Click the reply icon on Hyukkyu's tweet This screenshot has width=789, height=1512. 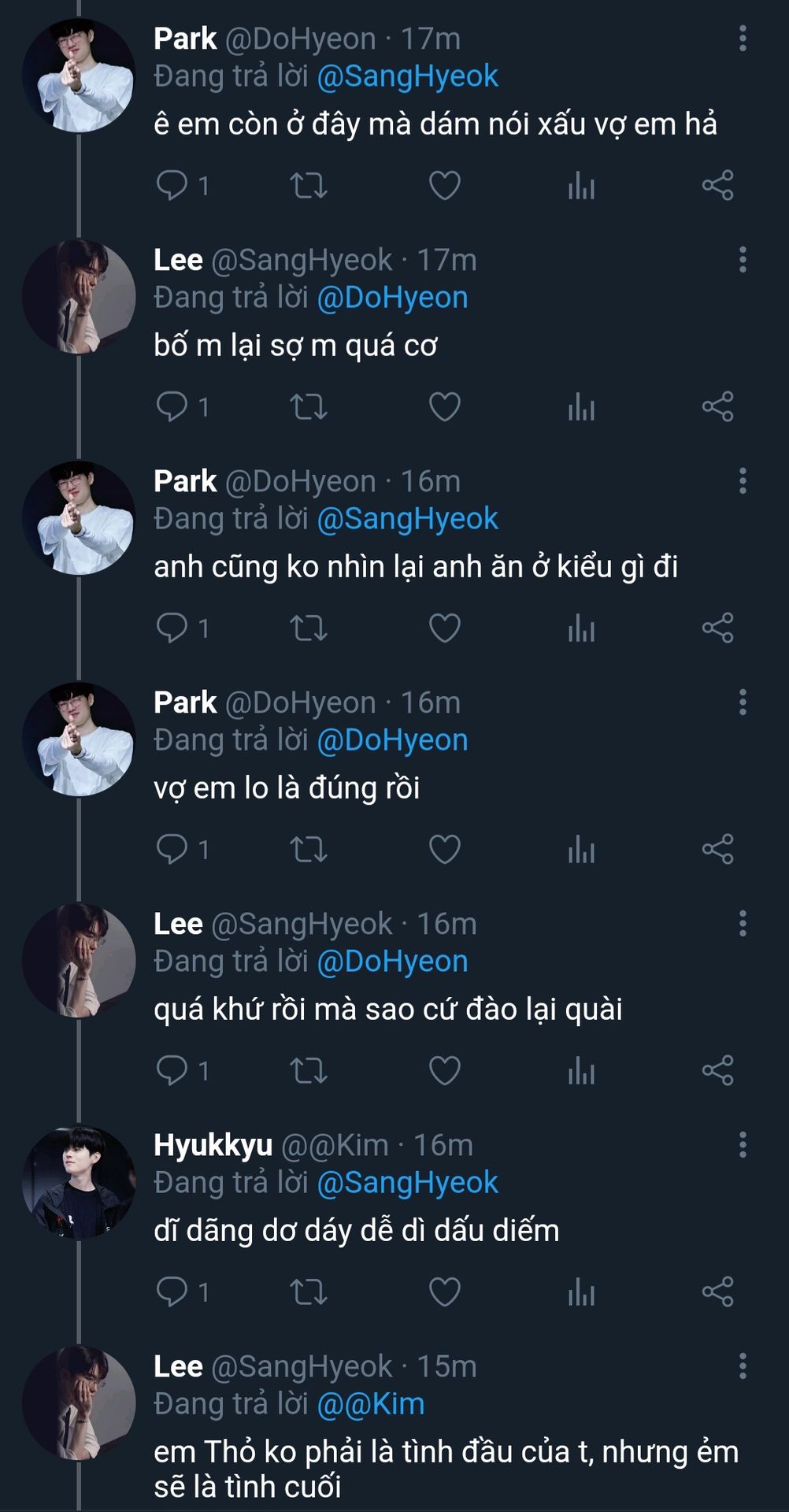pos(172,1291)
